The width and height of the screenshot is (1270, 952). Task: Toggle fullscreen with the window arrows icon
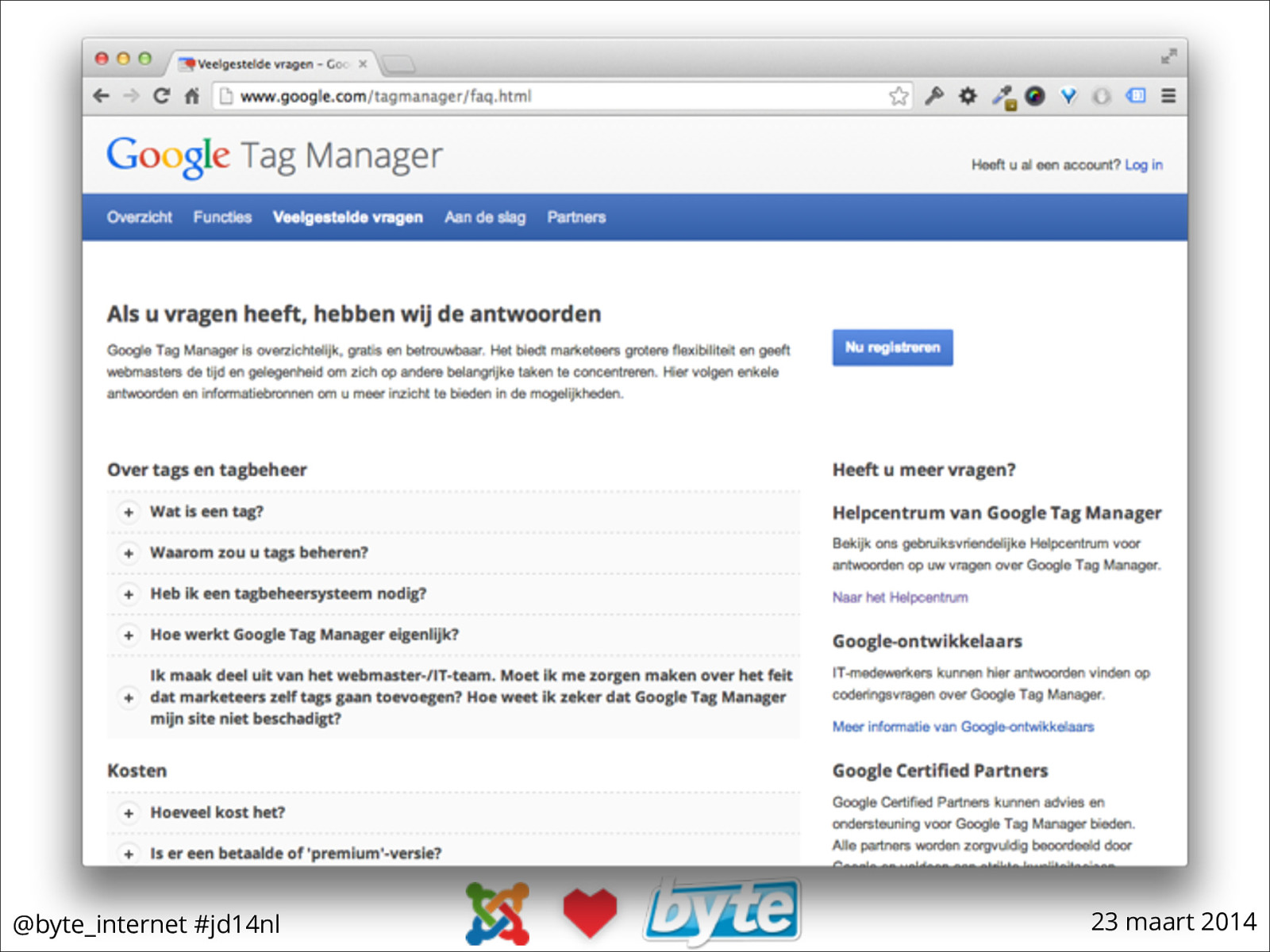click(1168, 57)
